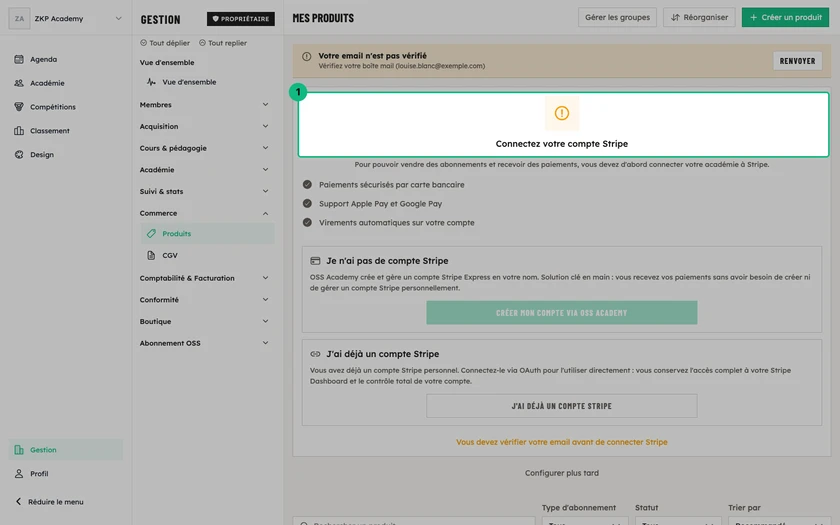Viewport: 840px width, 525px height.
Task: Click the Réorganiser button
Action: [699, 18]
